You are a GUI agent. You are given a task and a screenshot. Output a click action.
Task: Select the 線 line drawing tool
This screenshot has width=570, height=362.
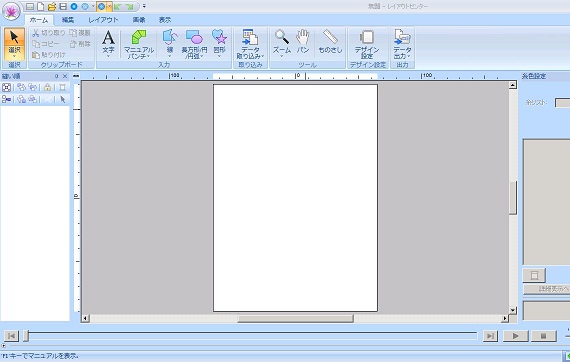[x=170, y=41]
